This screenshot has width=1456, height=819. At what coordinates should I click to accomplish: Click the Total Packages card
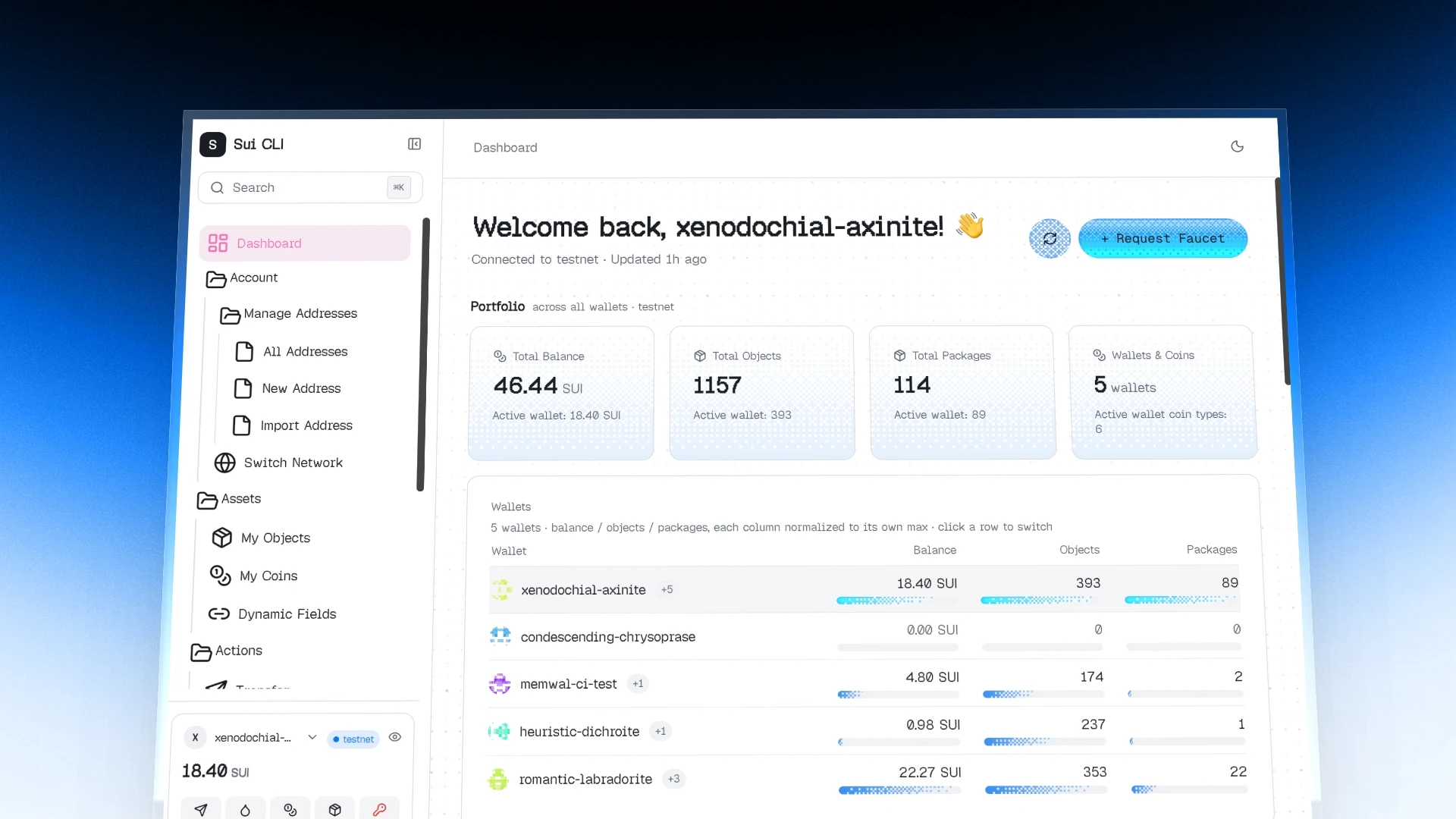pyautogui.click(x=962, y=392)
